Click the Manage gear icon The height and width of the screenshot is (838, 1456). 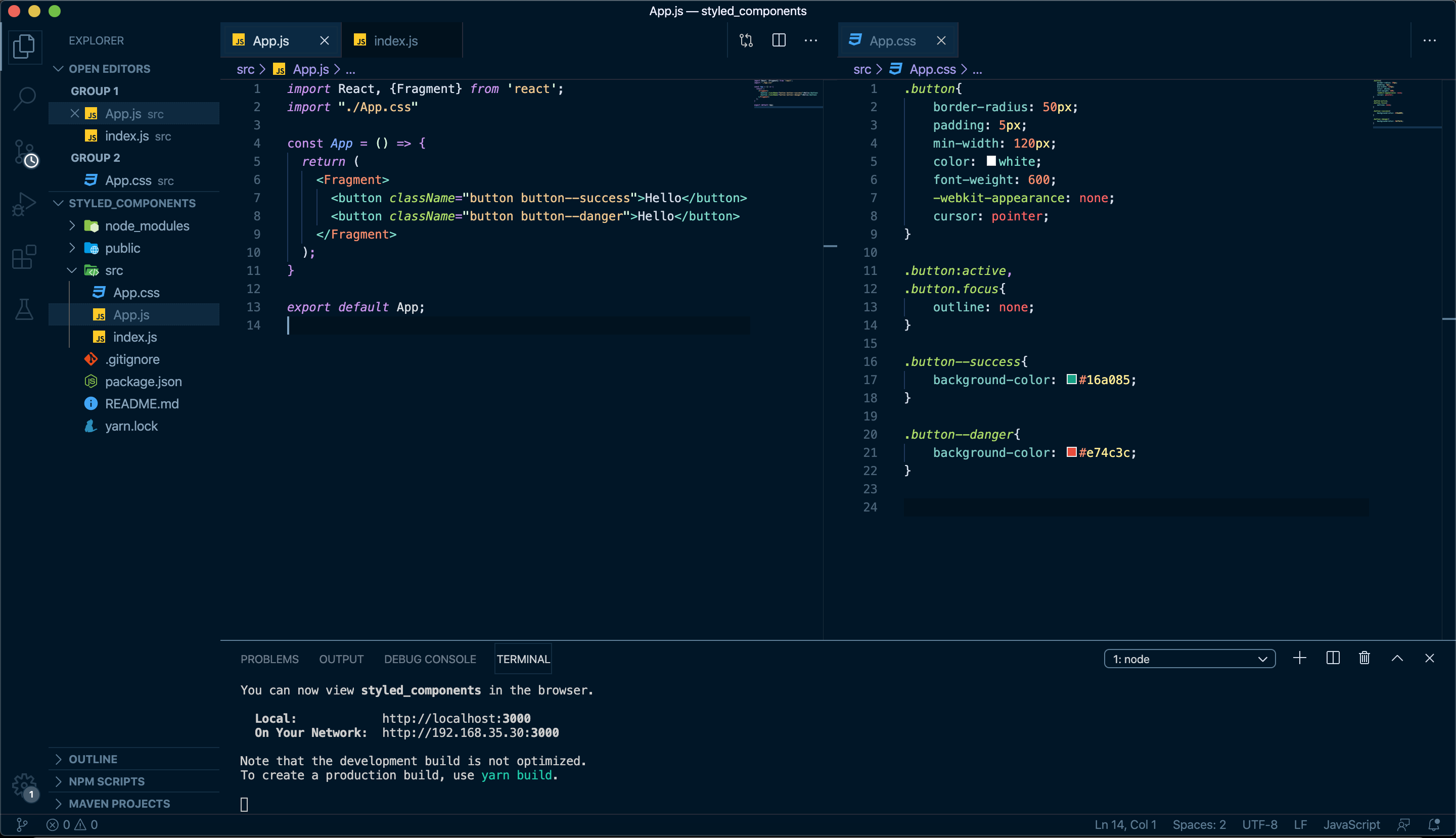pos(24,785)
